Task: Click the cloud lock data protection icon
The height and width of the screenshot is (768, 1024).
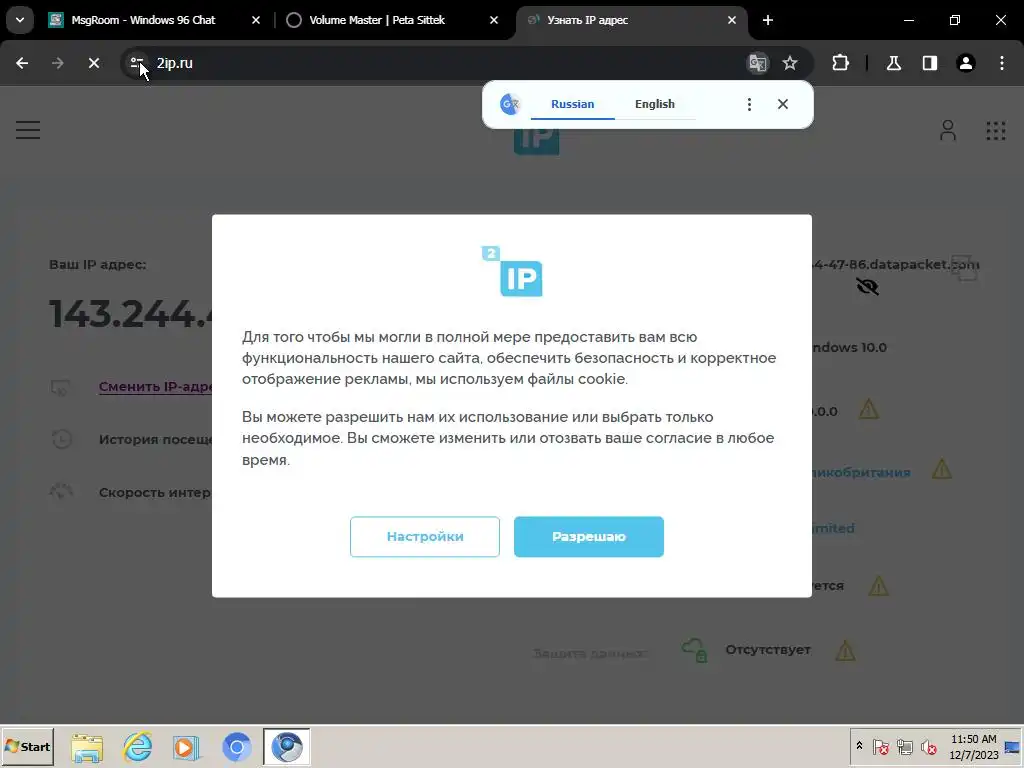Action: (x=695, y=650)
